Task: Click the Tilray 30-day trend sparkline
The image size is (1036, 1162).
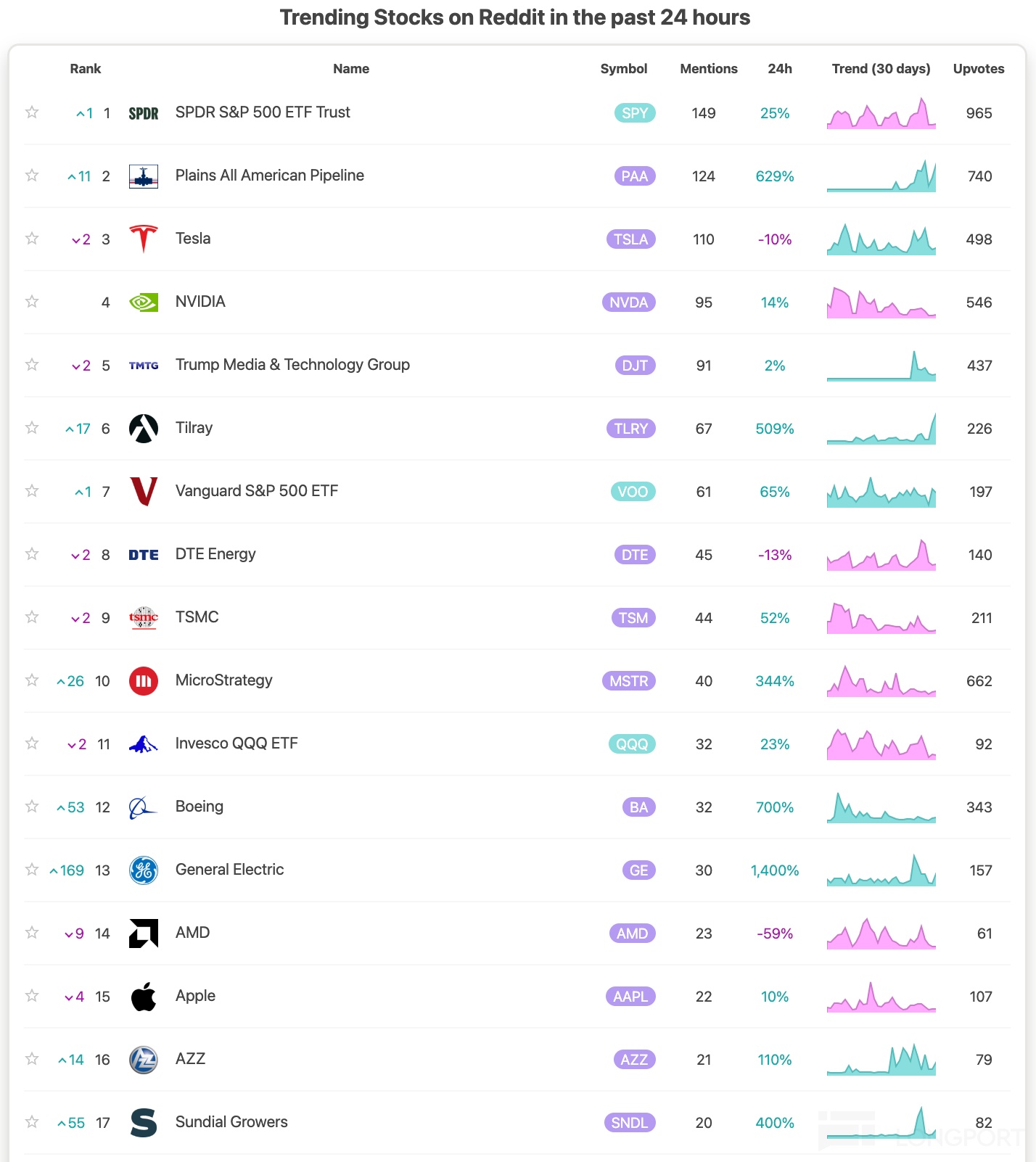Action: [x=881, y=429]
